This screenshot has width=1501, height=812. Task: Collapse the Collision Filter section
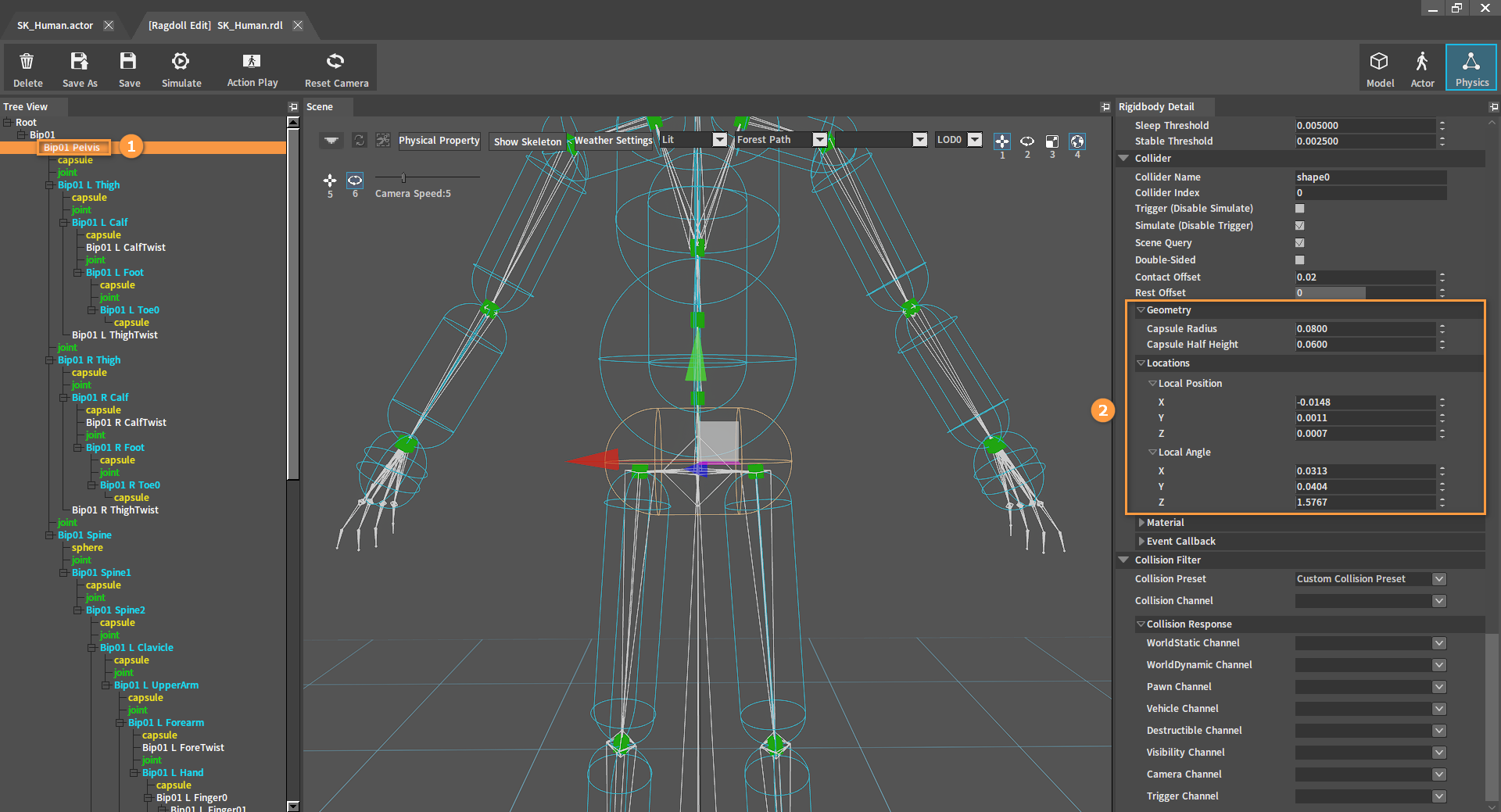point(1123,560)
